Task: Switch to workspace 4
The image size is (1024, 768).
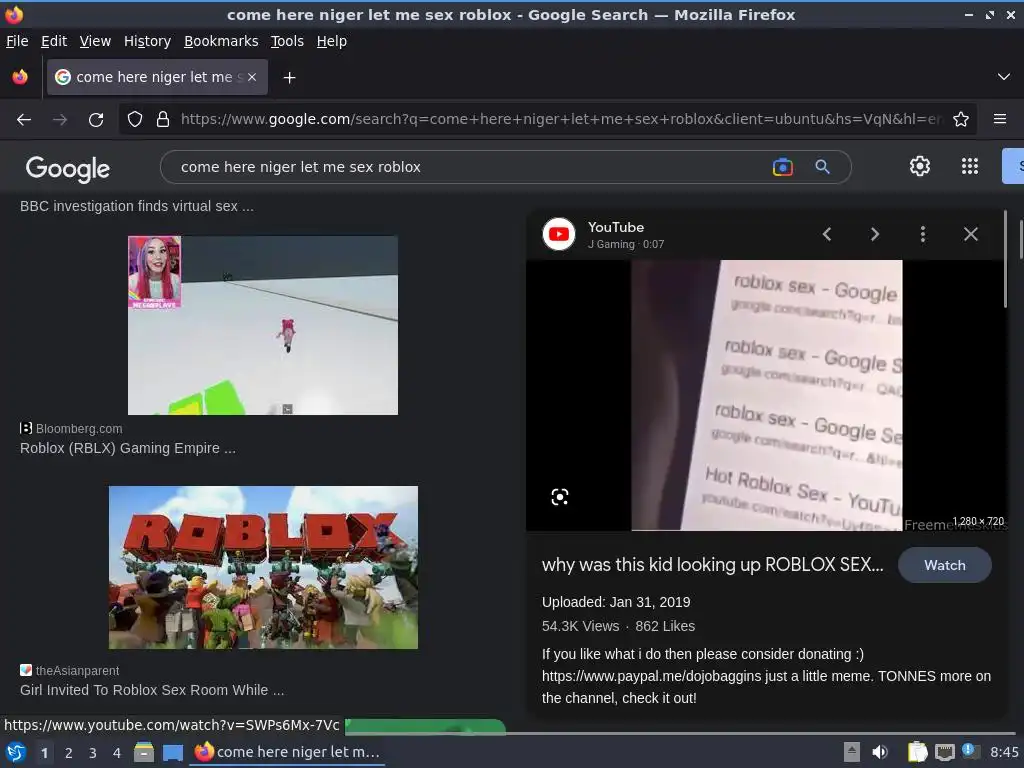Action: pos(116,753)
